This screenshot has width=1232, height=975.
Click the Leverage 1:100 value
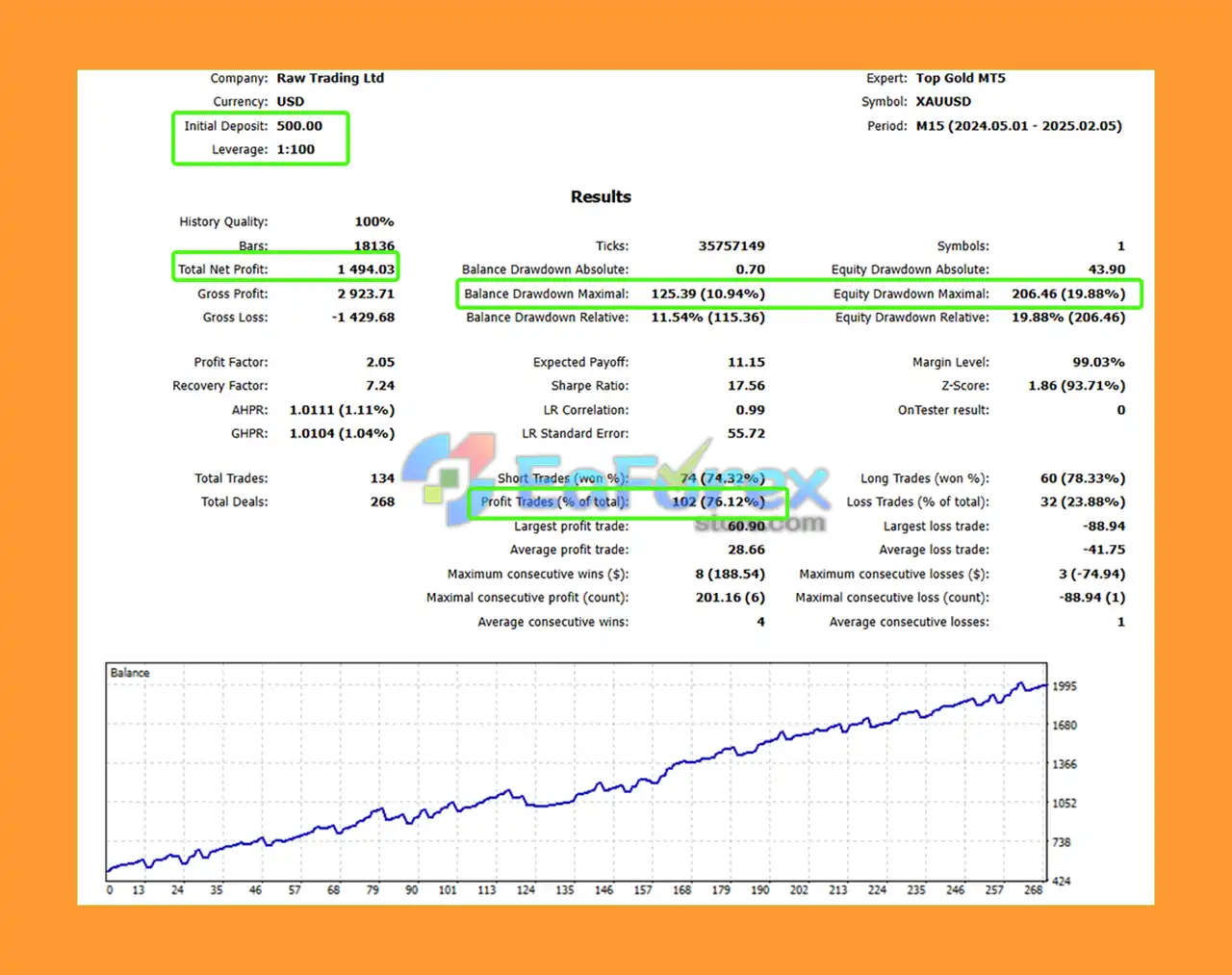tap(295, 149)
